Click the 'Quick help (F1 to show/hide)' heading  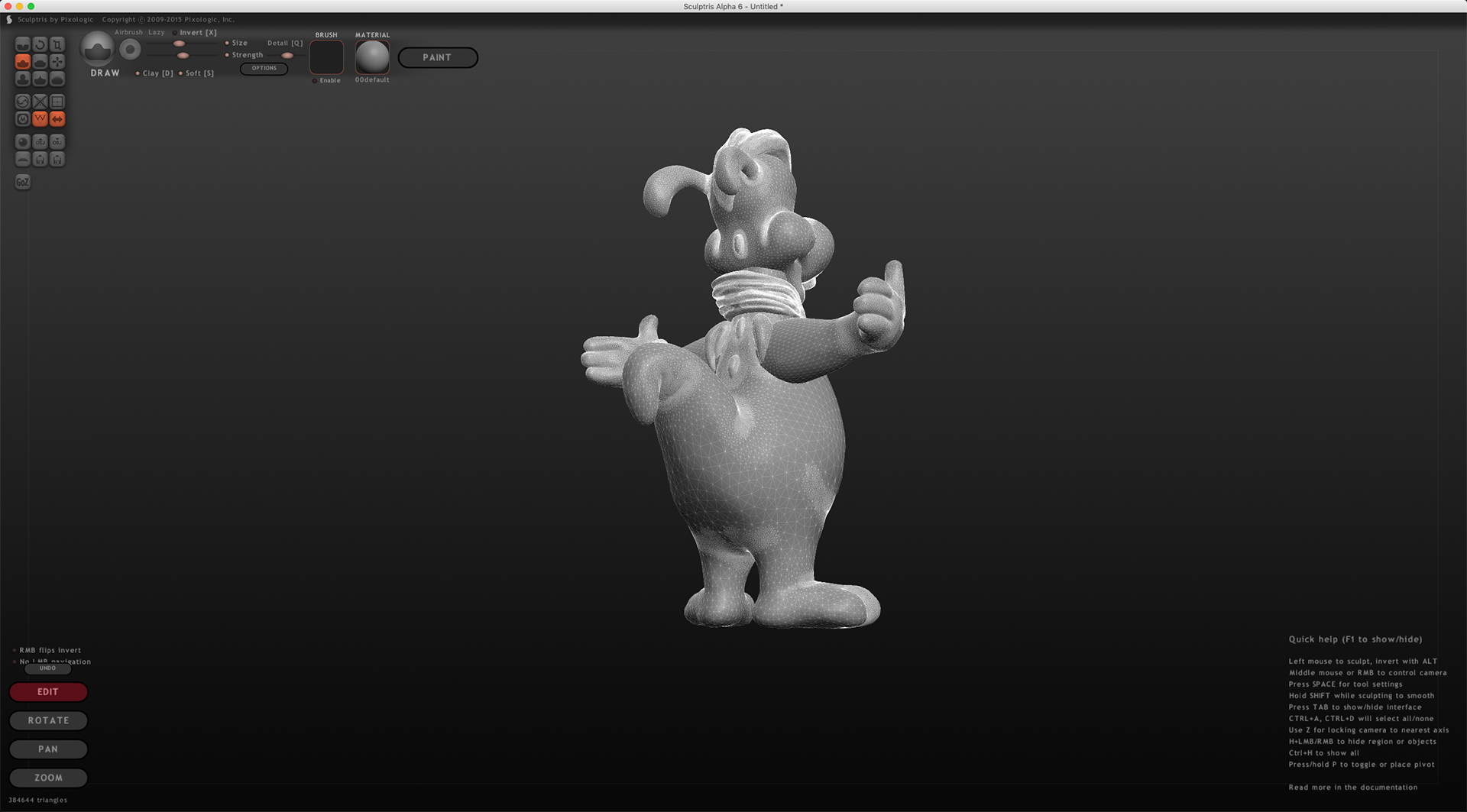pyautogui.click(x=1355, y=639)
